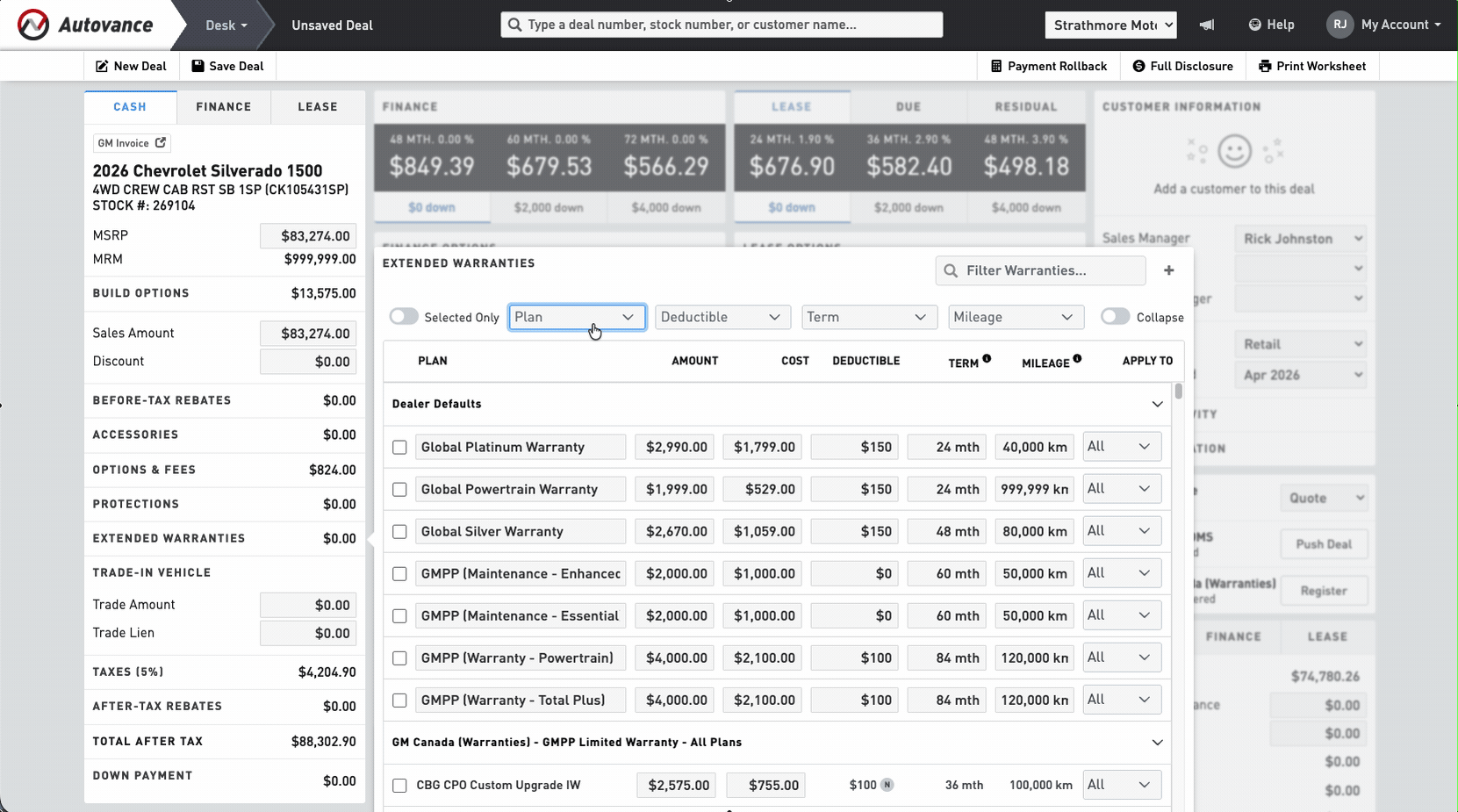Check GMPP (Warranty - Total Plus) box

pos(399,700)
